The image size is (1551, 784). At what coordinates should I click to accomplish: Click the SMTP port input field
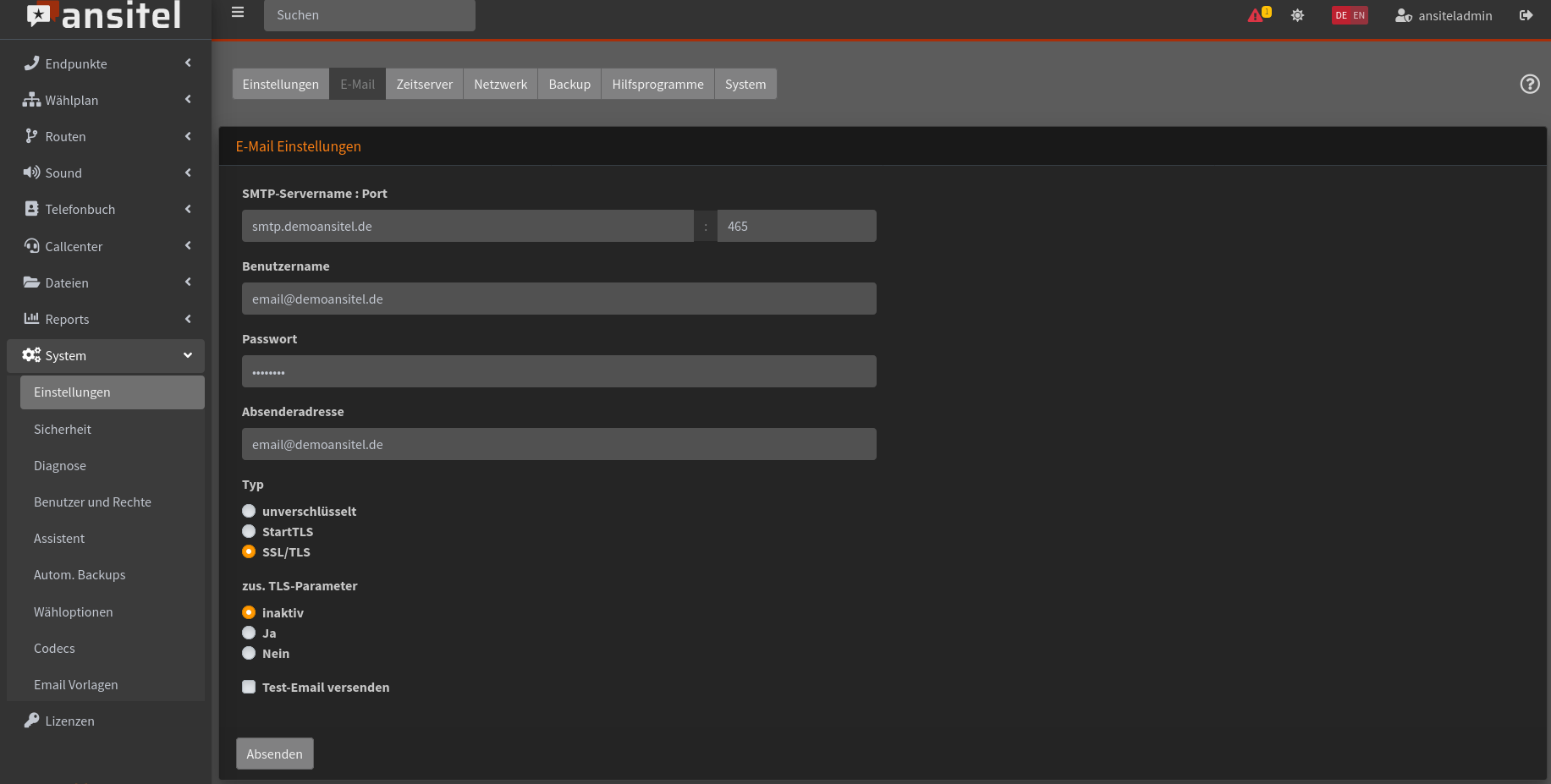(x=796, y=226)
